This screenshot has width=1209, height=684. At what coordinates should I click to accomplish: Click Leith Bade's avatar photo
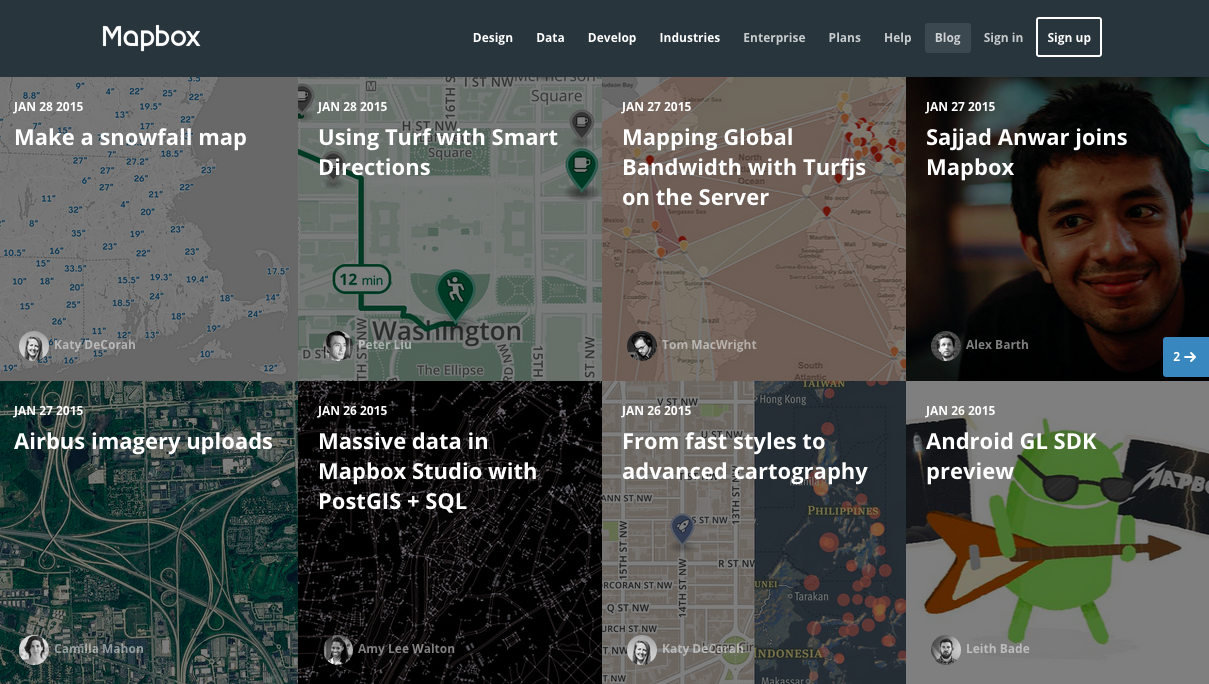click(946, 650)
